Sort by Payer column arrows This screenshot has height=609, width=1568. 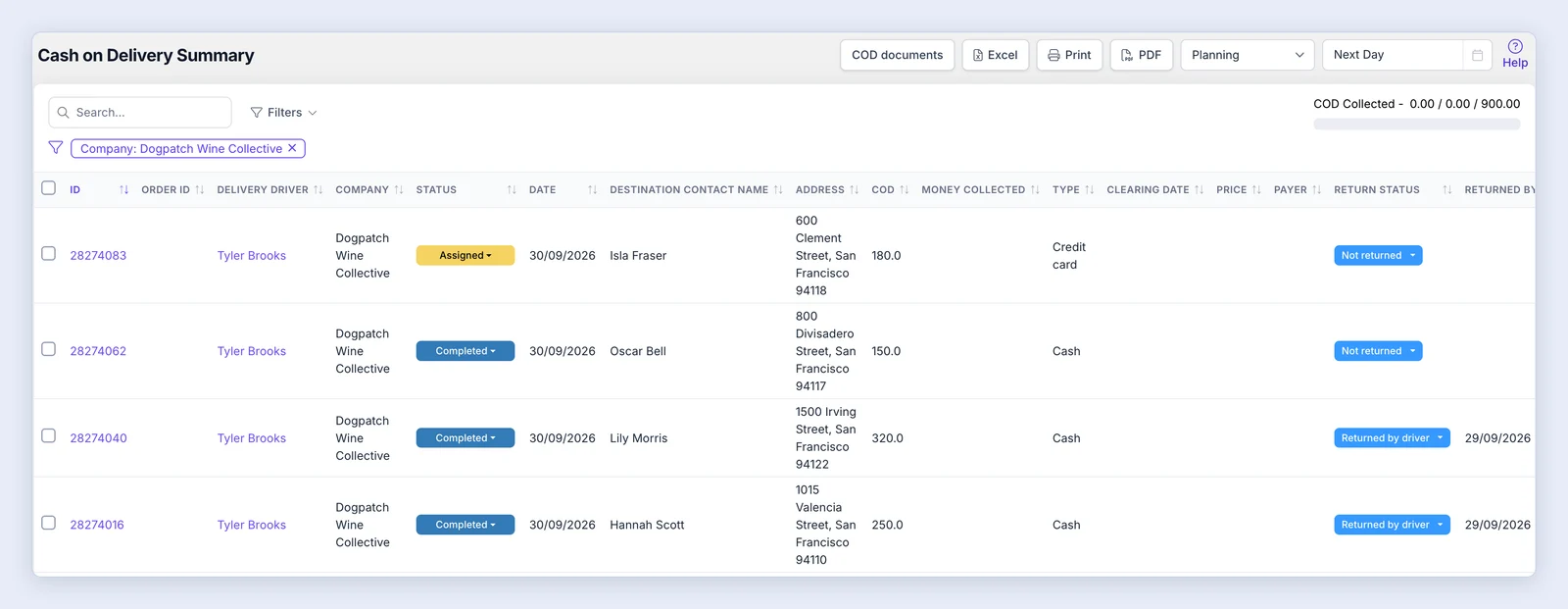(x=1316, y=190)
